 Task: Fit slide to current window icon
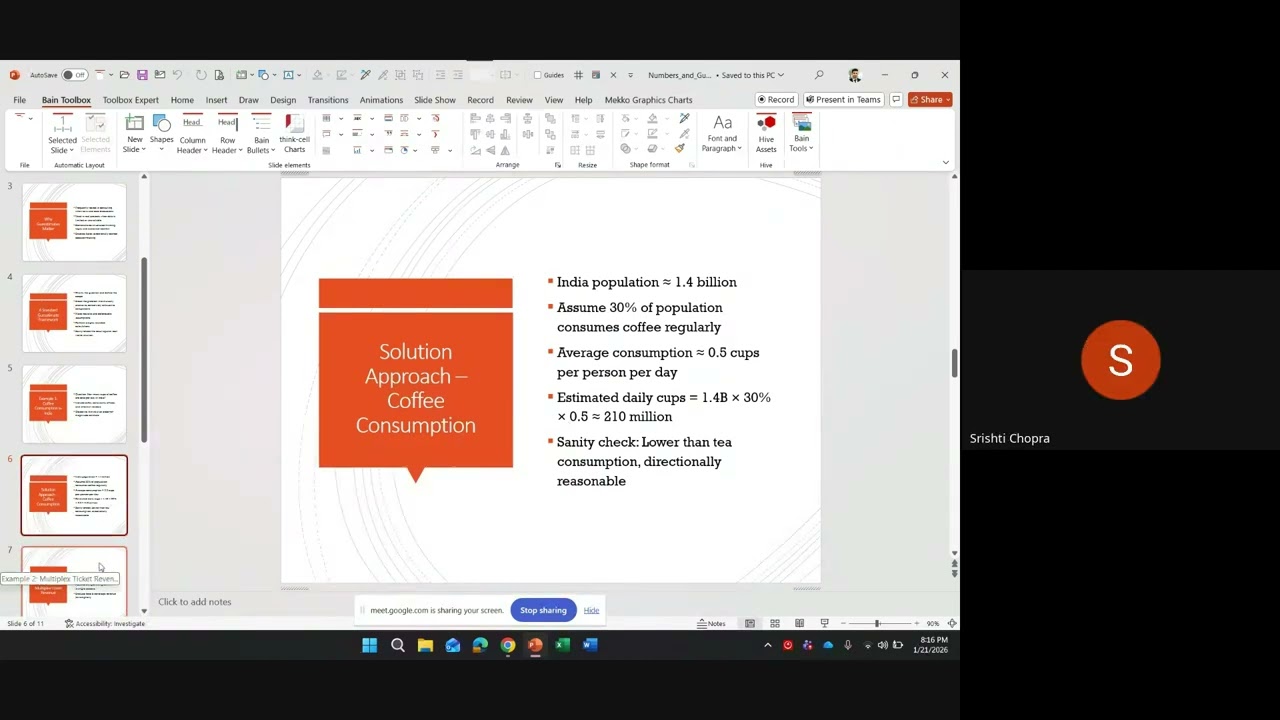pyautogui.click(x=952, y=624)
